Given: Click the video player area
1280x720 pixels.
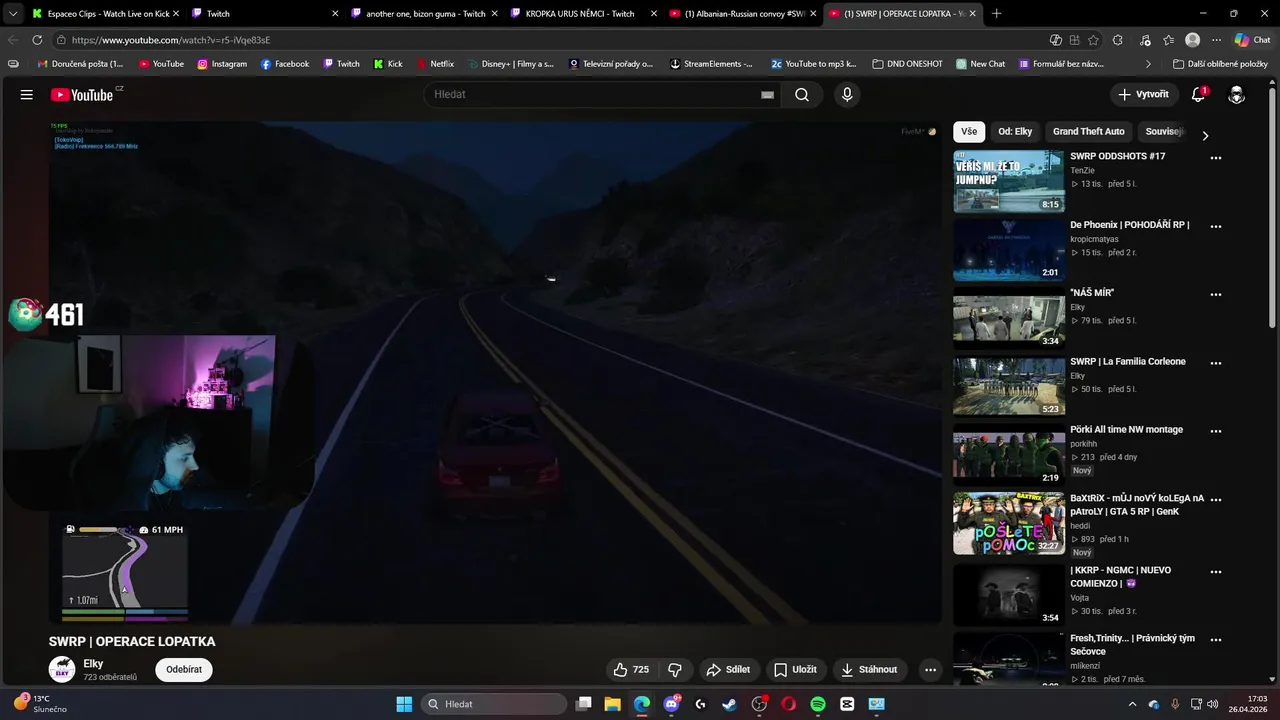Looking at the screenshot, I should tap(495, 372).
